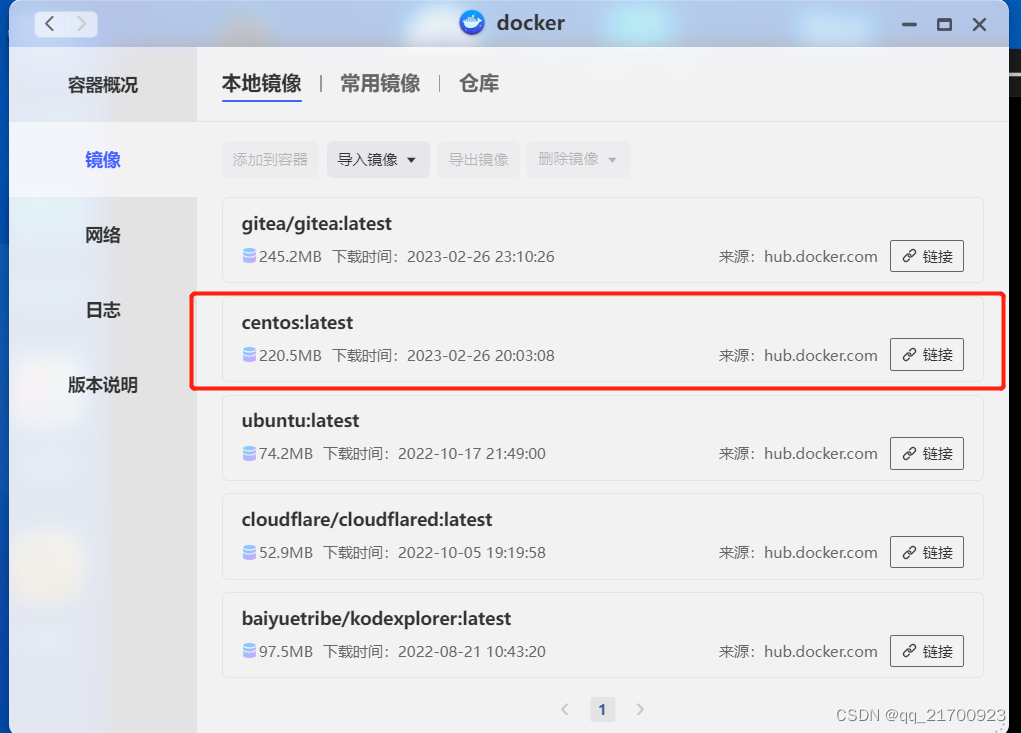Click the docker whale logo in title bar
The image size is (1021, 733).
tap(472, 23)
